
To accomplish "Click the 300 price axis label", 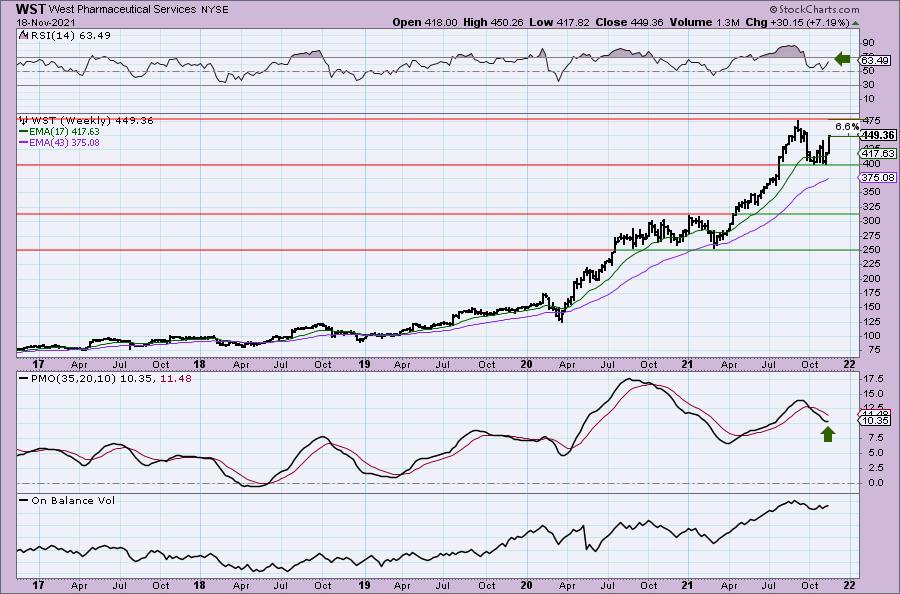I will point(871,221).
